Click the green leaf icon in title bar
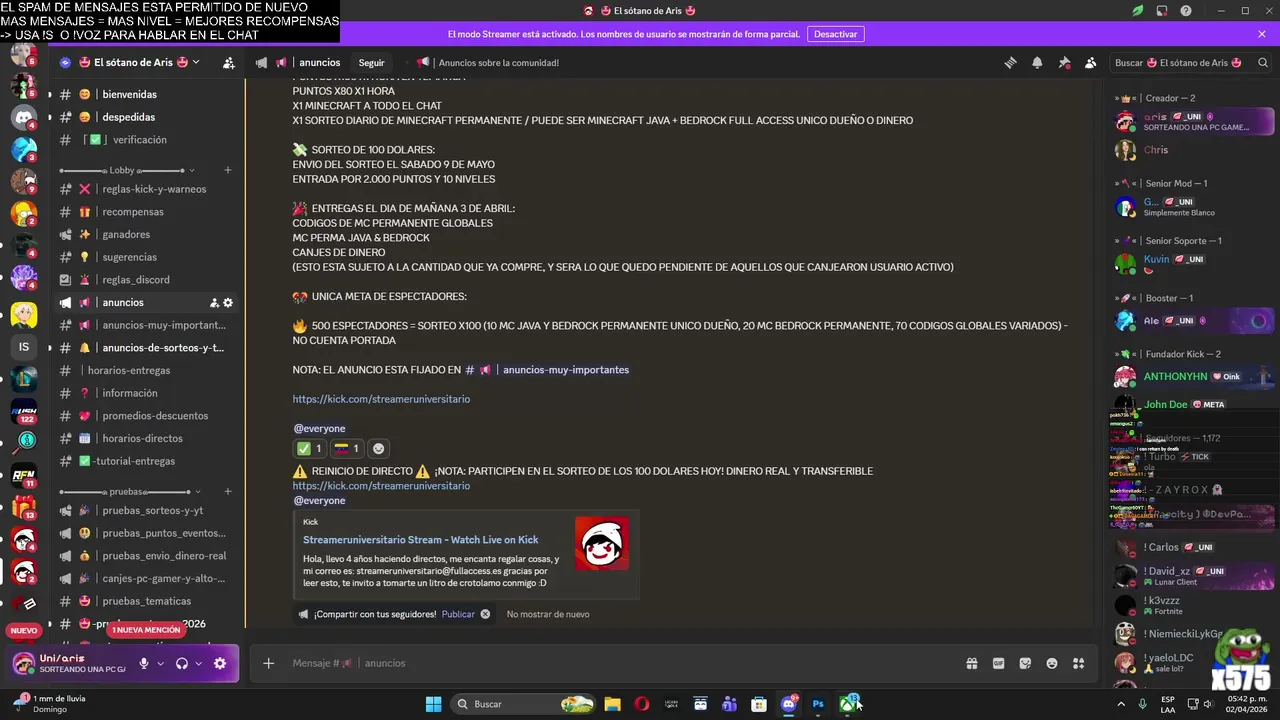Image resolution: width=1280 pixels, height=720 pixels. (x=1138, y=11)
